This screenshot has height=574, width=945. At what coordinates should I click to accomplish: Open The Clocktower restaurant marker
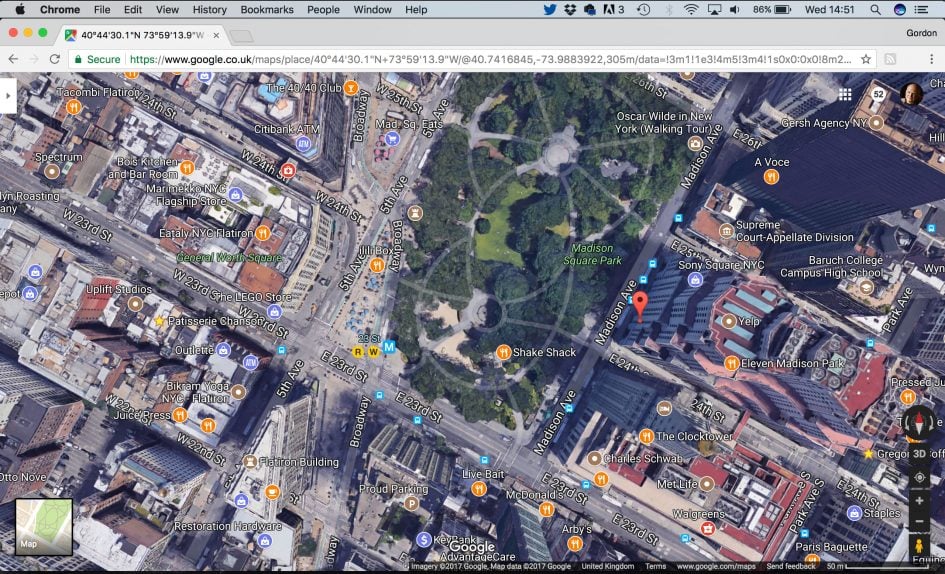(x=647, y=436)
